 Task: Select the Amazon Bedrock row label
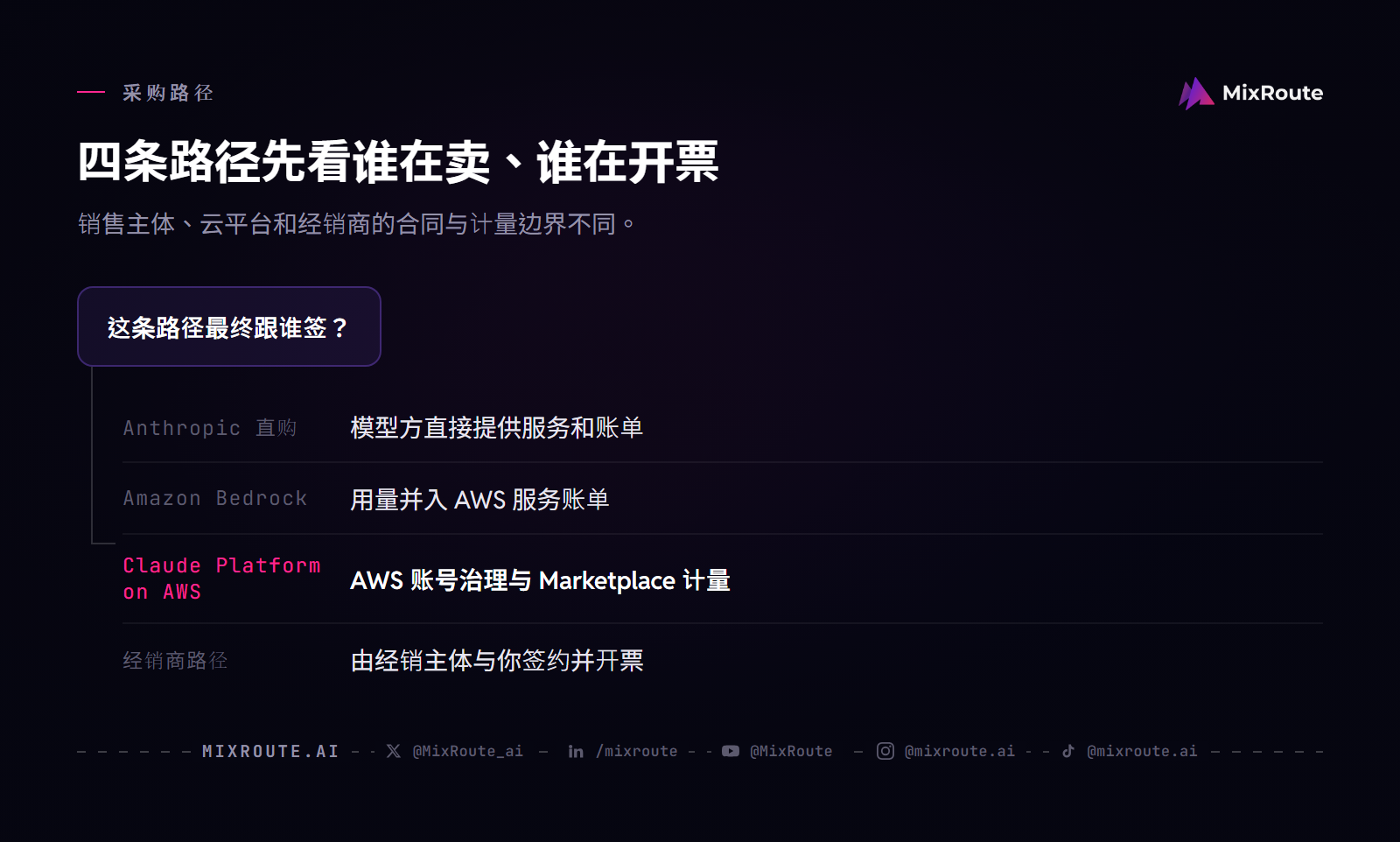(x=215, y=498)
